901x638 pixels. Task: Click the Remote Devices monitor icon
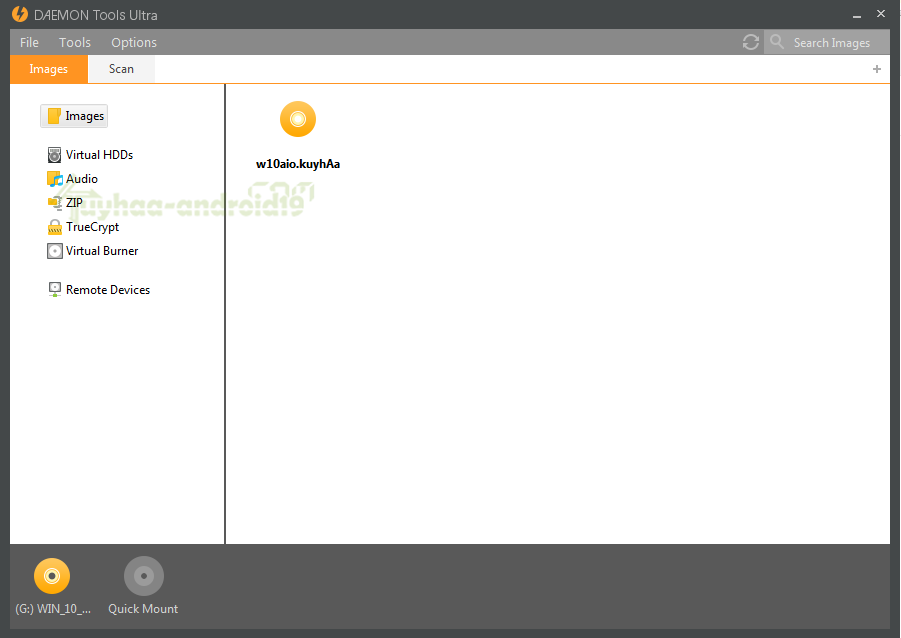point(55,290)
